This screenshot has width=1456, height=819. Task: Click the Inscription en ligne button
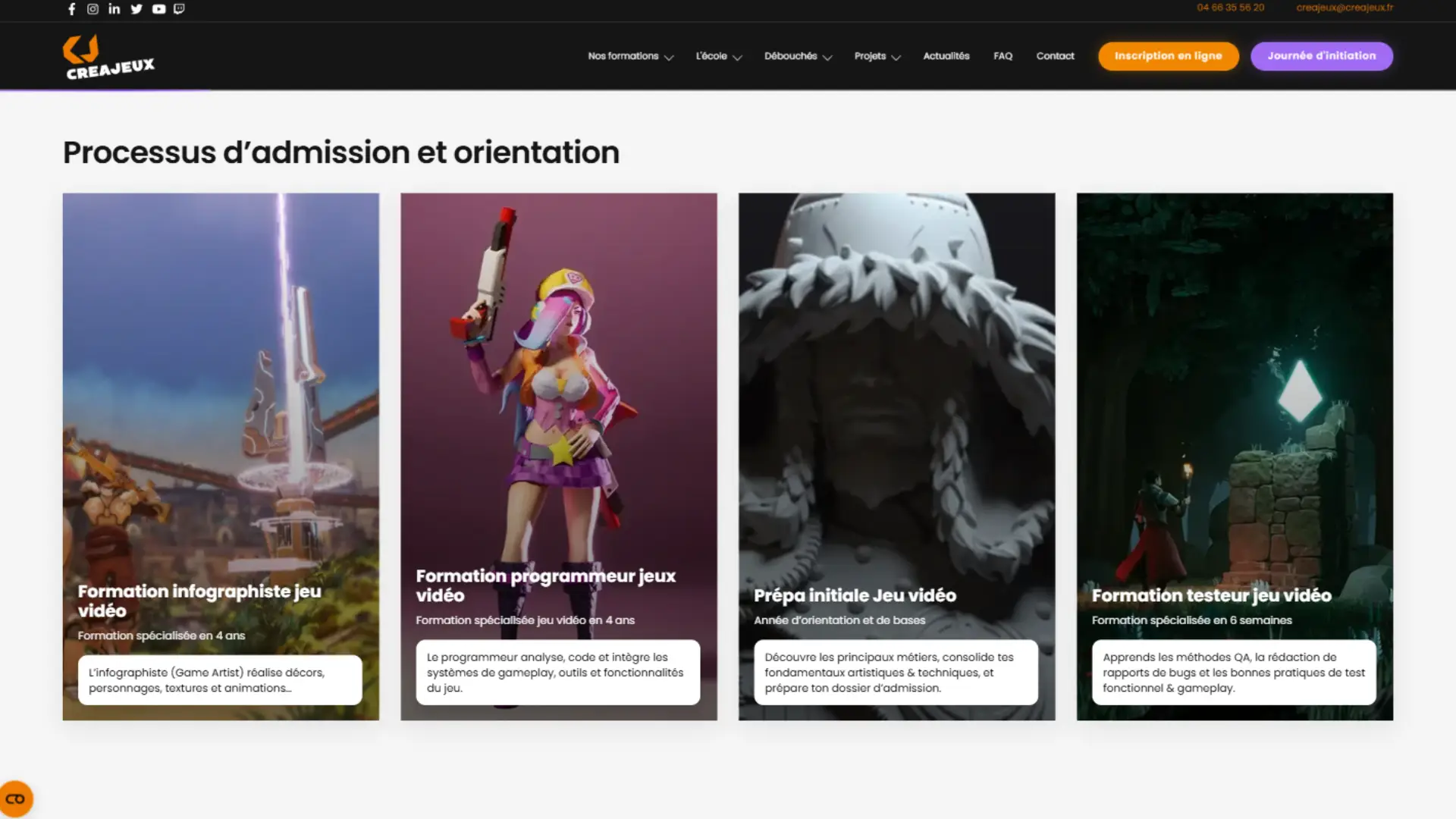tap(1168, 56)
